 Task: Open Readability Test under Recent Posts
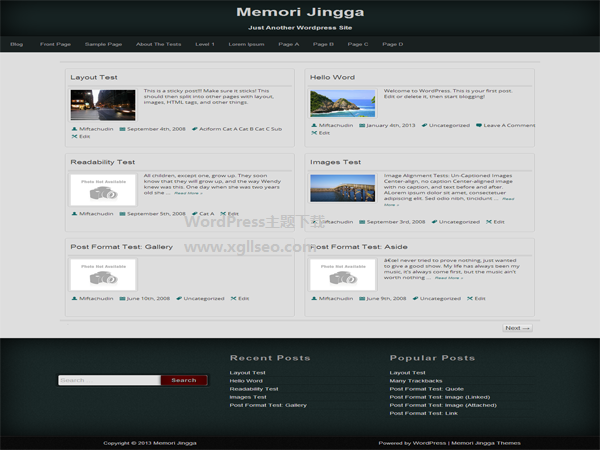(254, 389)
